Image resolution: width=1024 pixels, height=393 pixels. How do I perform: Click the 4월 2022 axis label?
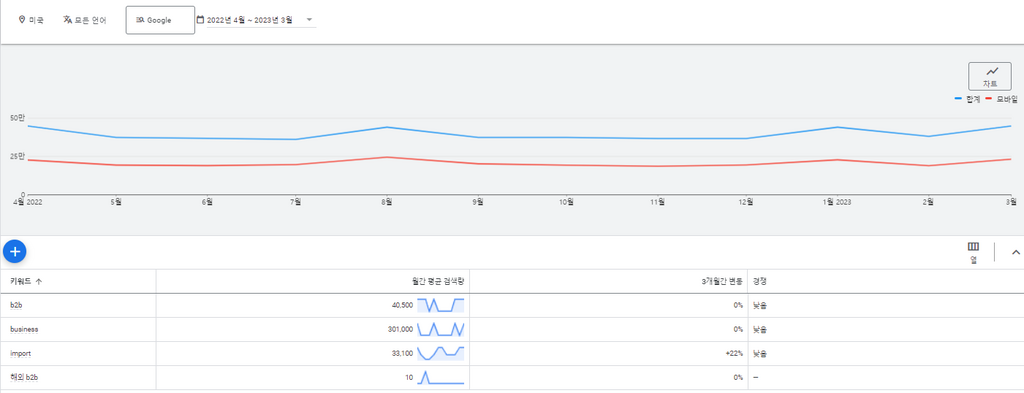[x=27, y=202]
